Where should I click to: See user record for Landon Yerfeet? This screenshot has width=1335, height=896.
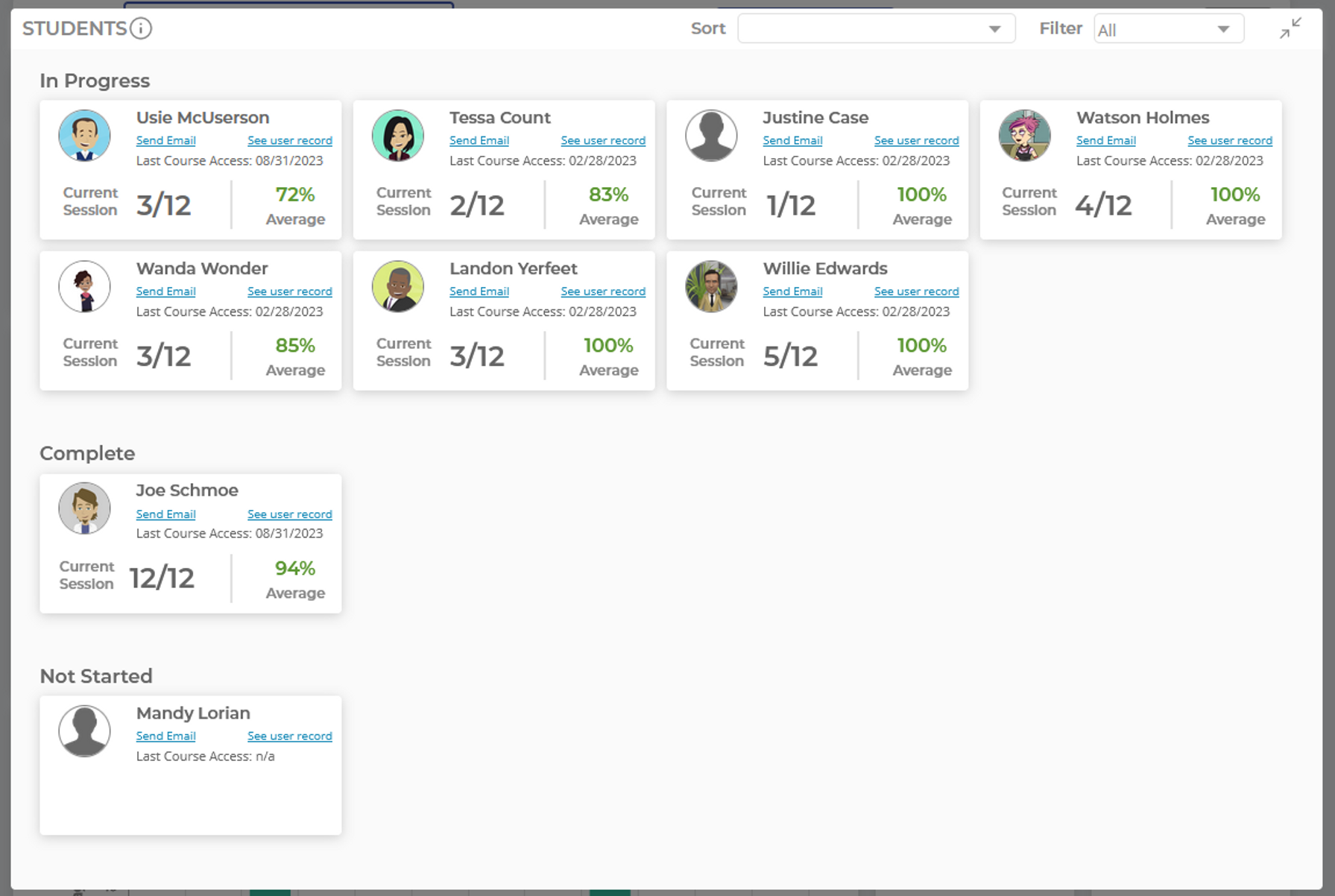603,291
